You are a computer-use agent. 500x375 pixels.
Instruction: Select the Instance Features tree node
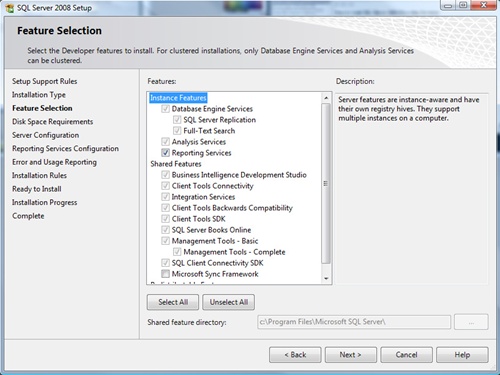coord(178,98)
